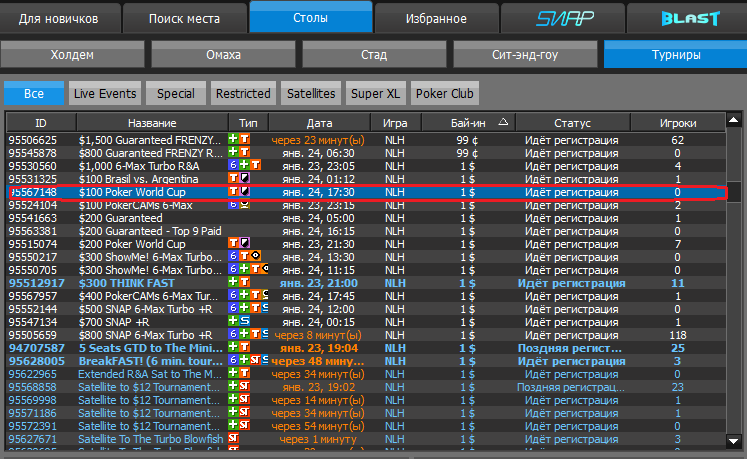Select Extended R&A Sat to The M... row
Image resolution: width=747 pixels, height=459 pixels.
(x=366, y=374)
